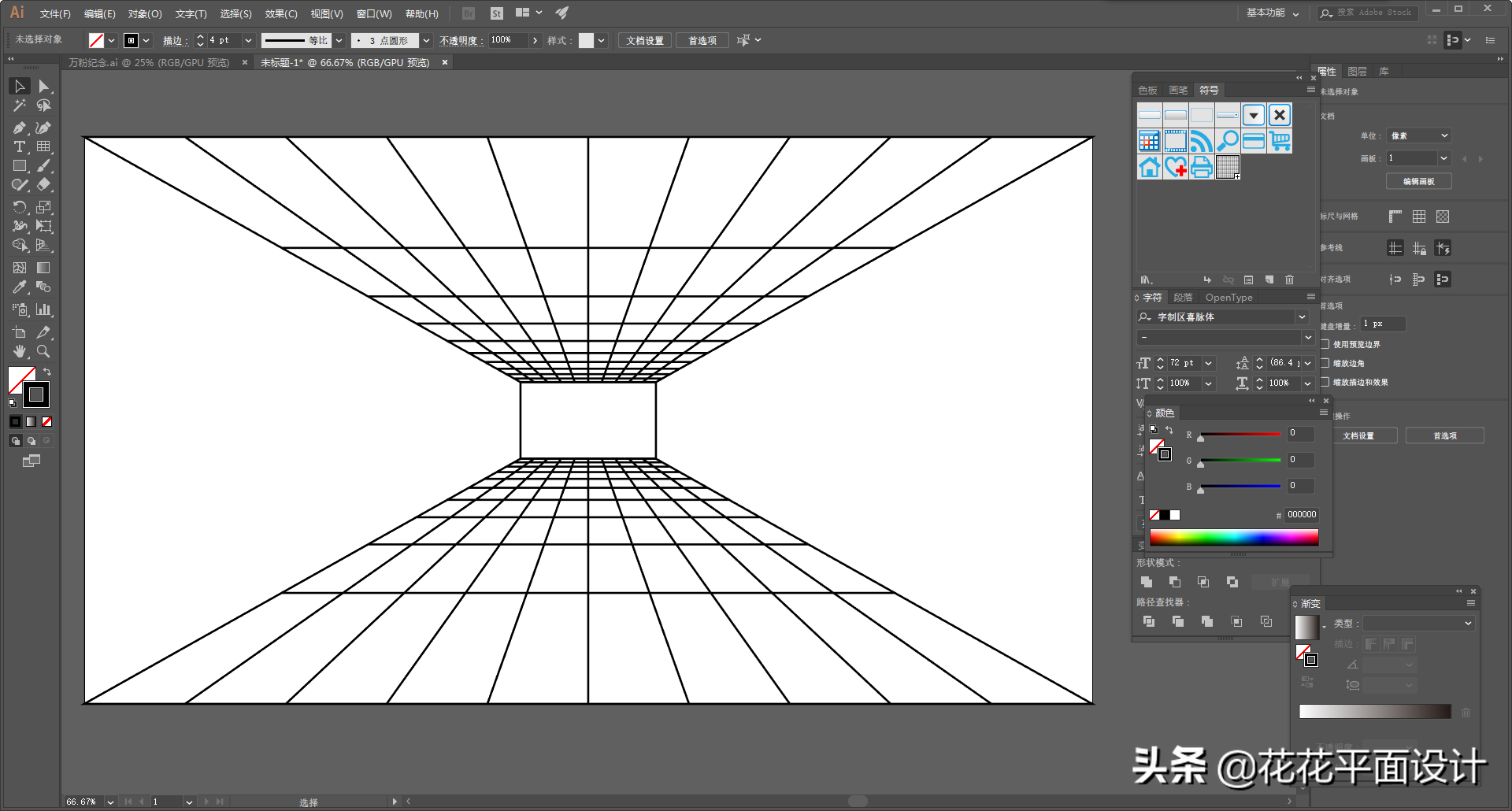Toggle smart guides button
This screenshot has height=811, width=1512.
(x=1443, y=248)
